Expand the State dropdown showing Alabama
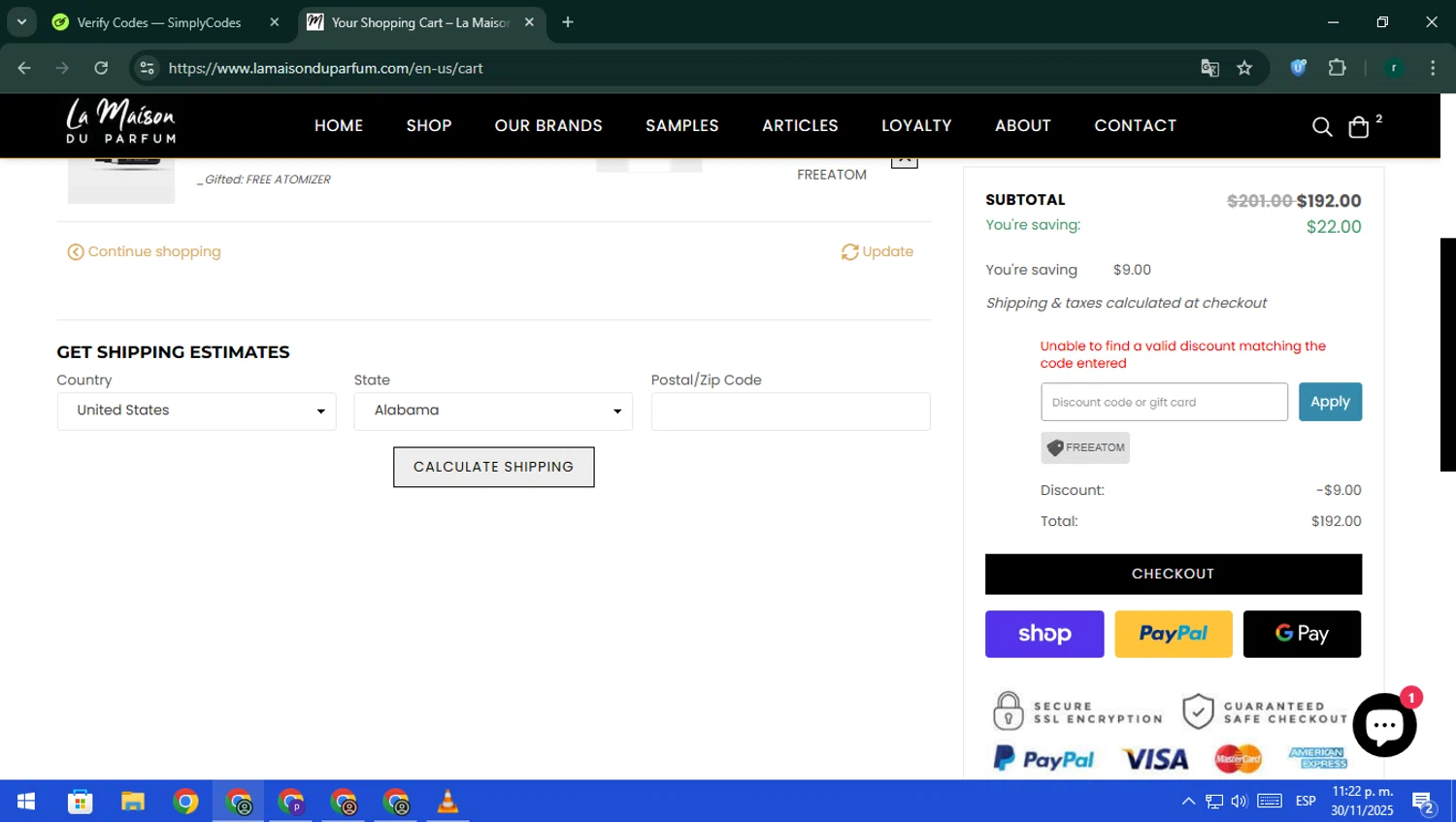Screen dimensions: 1456x822 493,411
